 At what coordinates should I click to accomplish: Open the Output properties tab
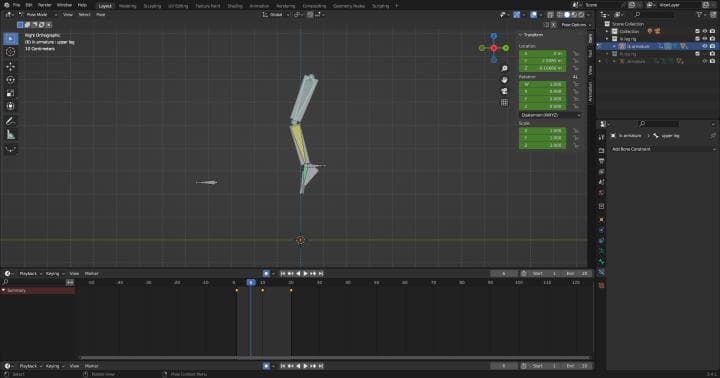click(602, 161)
